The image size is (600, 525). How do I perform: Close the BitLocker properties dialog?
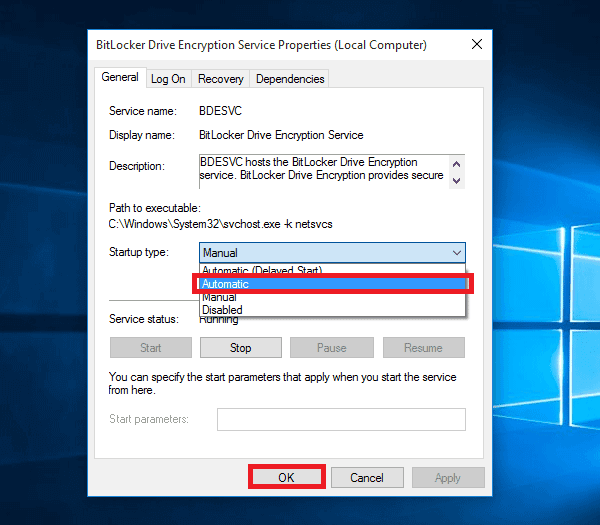(477, 44)
